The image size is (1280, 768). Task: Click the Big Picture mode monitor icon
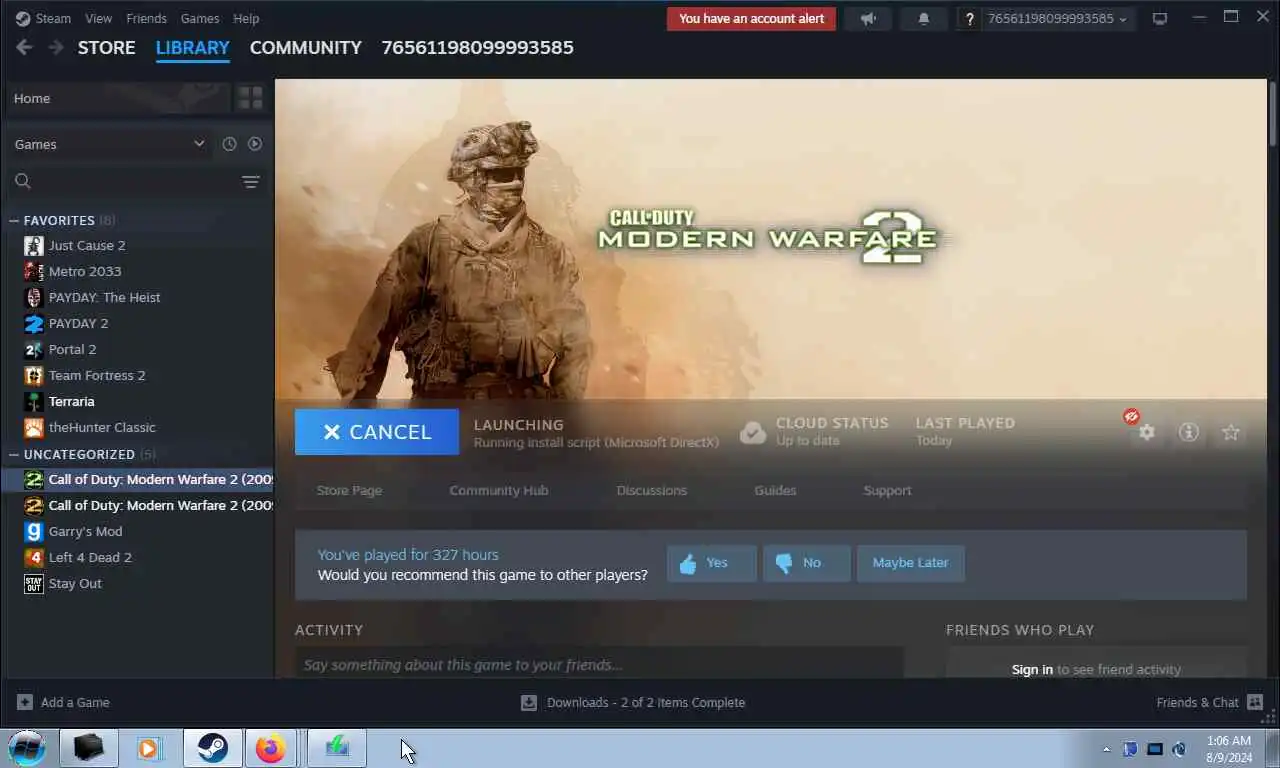tap(1160, 18)
